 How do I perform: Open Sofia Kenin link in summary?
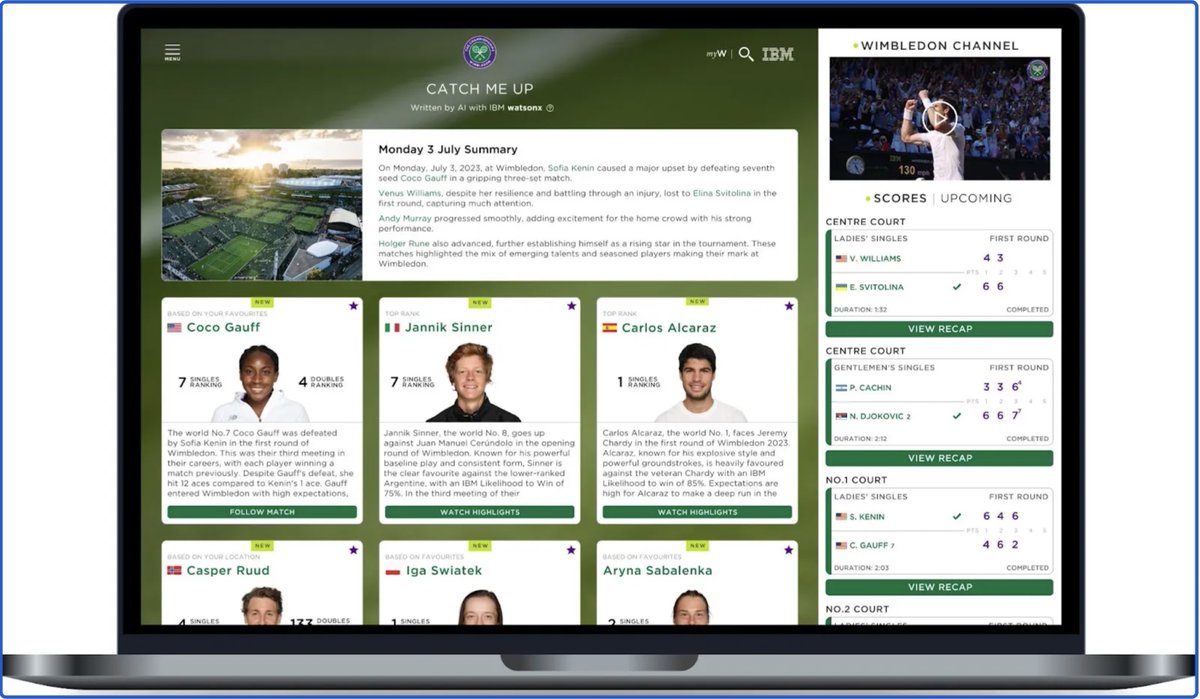click(571, 168)
